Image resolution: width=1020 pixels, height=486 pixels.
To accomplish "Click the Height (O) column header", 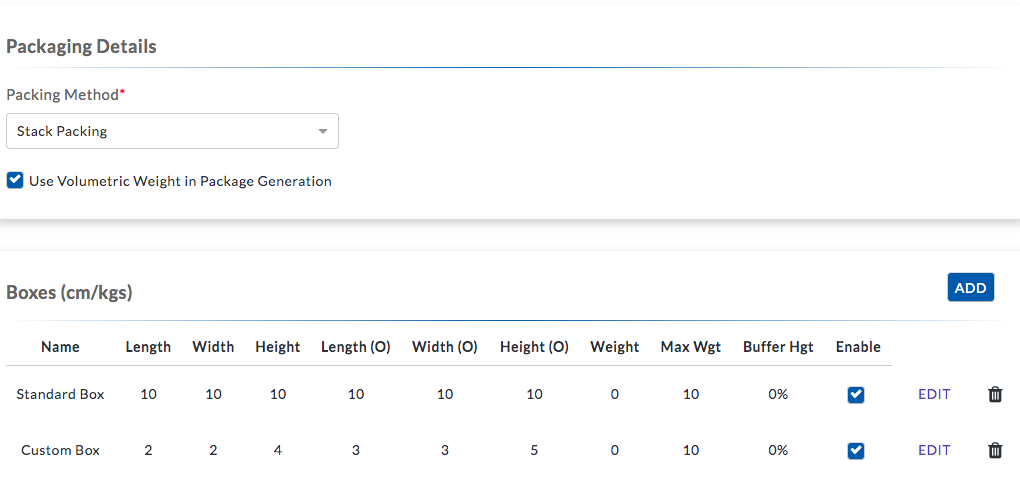I will tap(534, 347).
